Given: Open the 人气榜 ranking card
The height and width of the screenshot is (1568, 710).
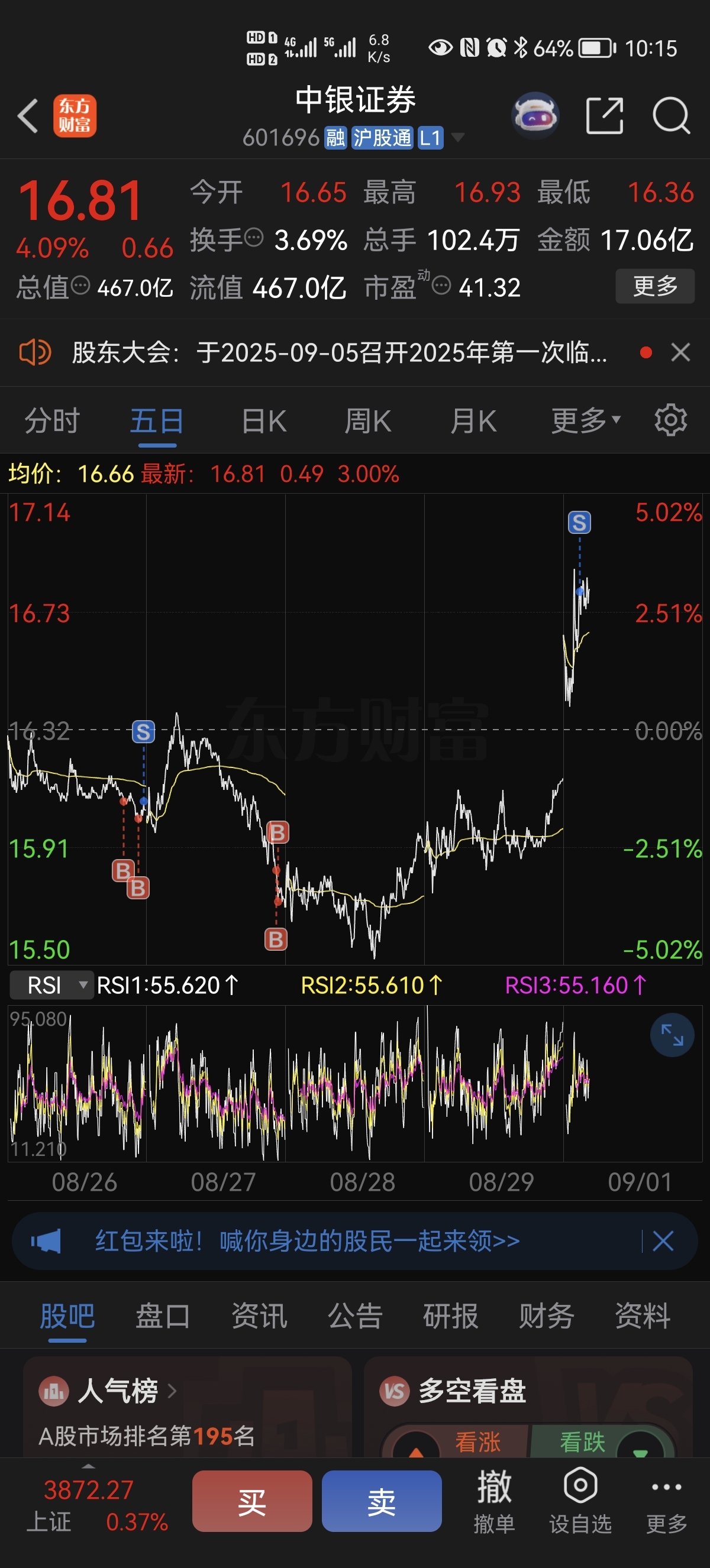Looking at the screenshot, I should pos(187,1406).
